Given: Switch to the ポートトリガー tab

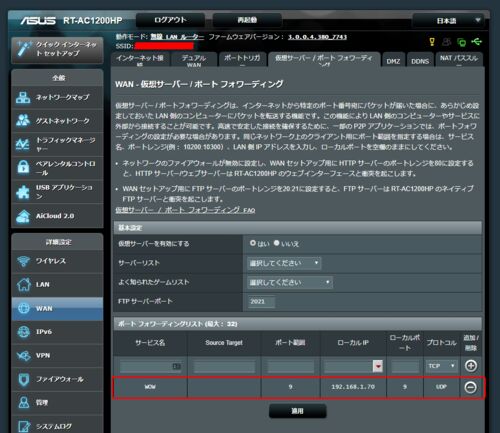Looking at the screenshot, I should (242, 60).
